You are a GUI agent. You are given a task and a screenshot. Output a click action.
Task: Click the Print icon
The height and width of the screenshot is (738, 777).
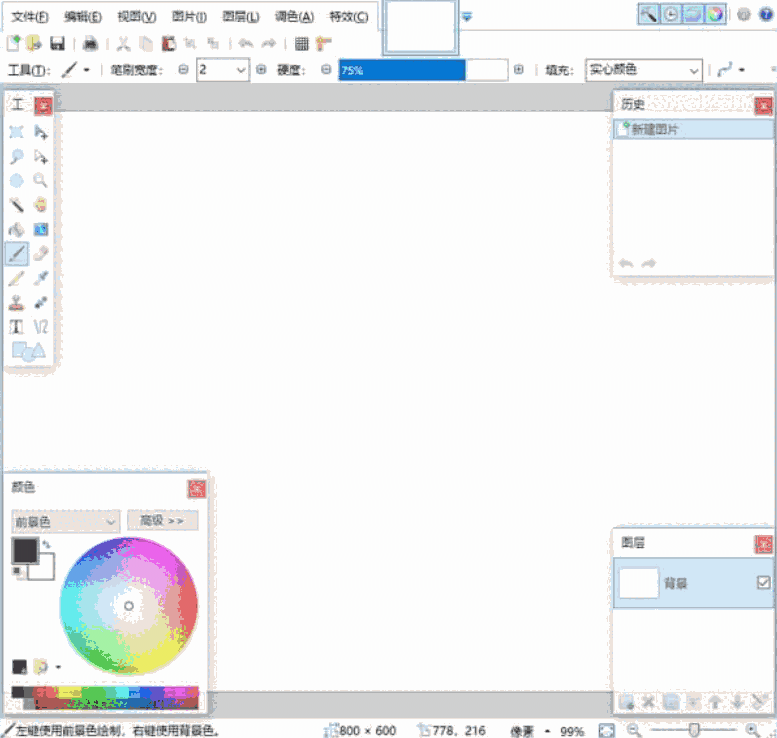tap(90, 44)
